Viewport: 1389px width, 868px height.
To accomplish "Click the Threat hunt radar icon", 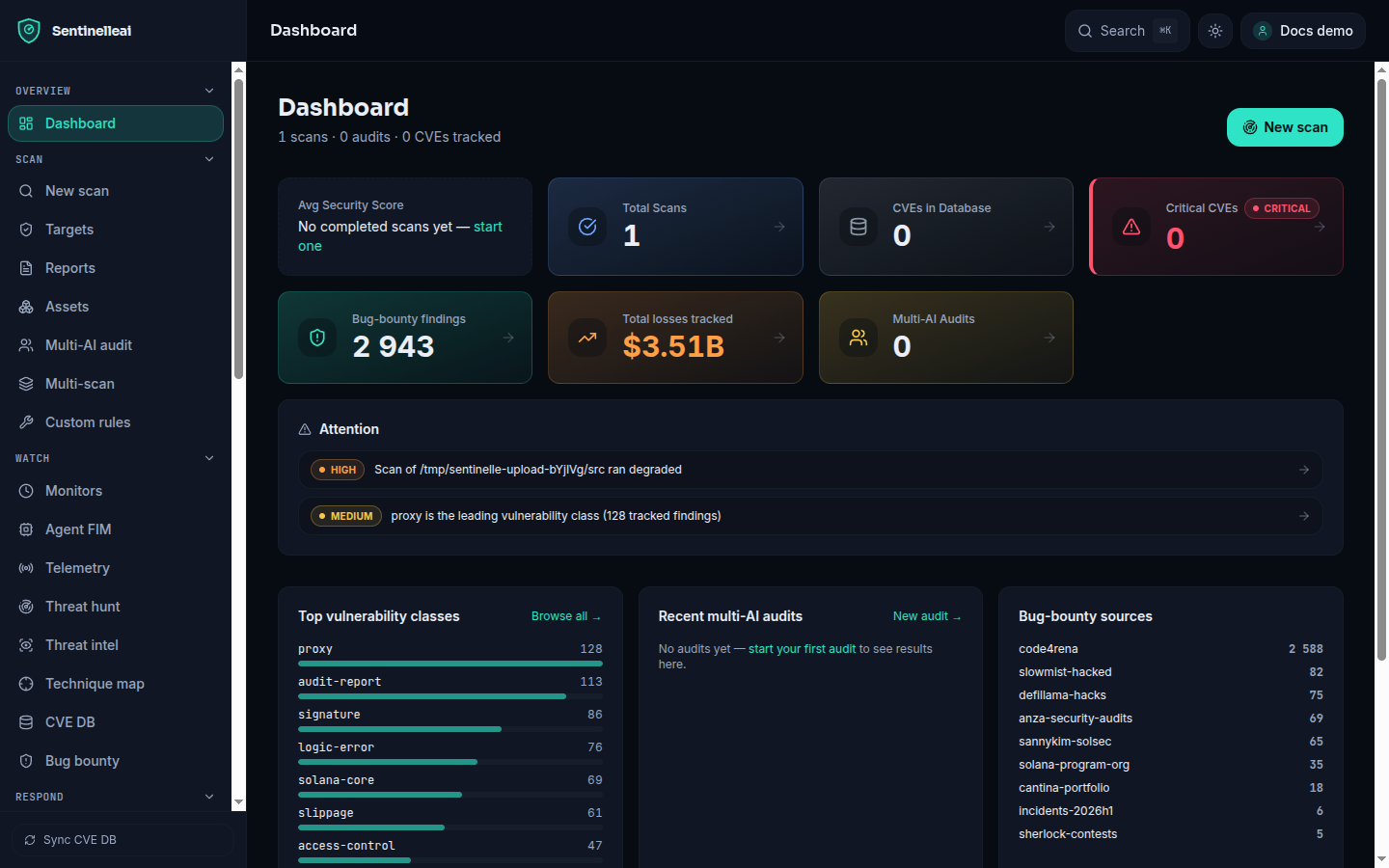I will point(26,607).
